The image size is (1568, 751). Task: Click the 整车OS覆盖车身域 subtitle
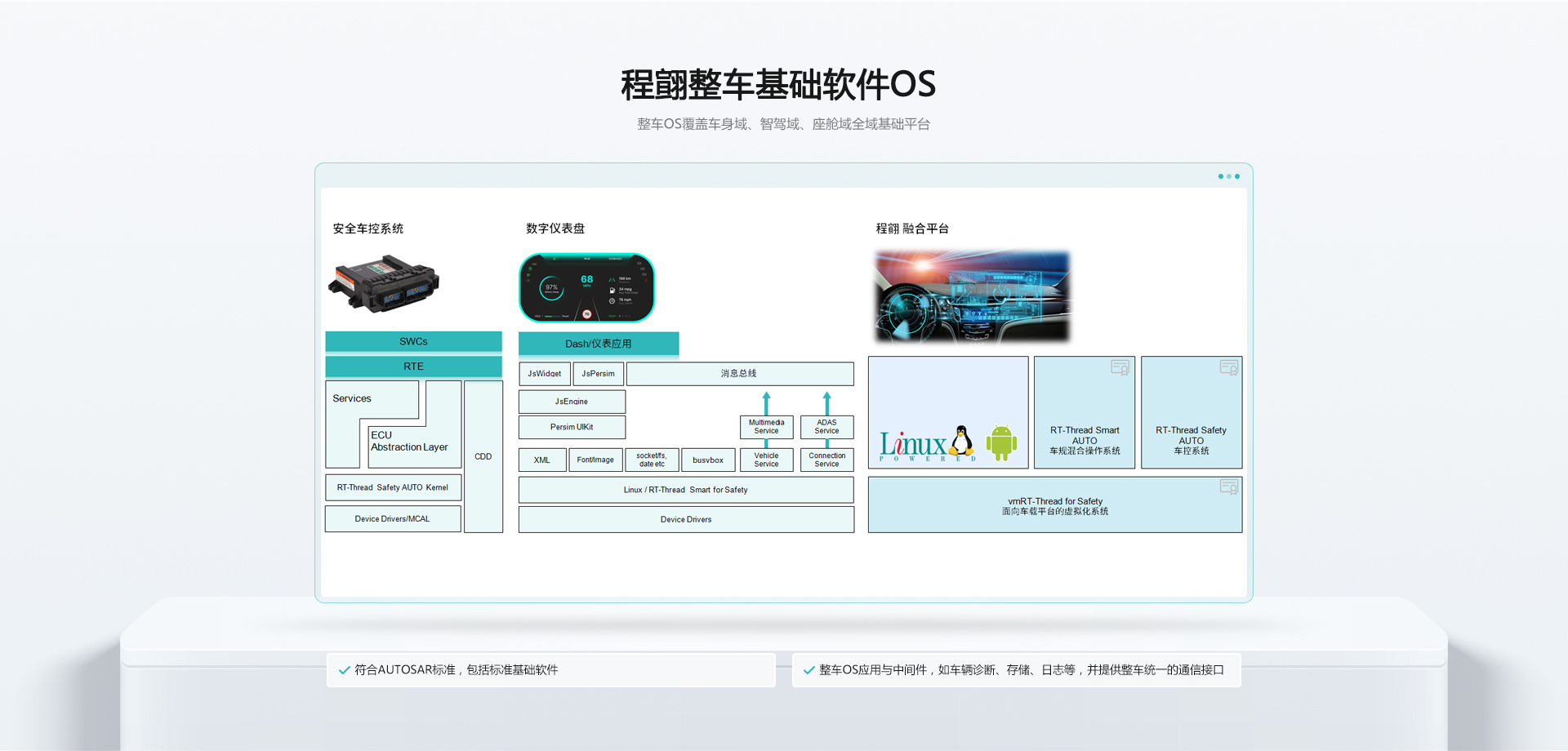[783, 124]
